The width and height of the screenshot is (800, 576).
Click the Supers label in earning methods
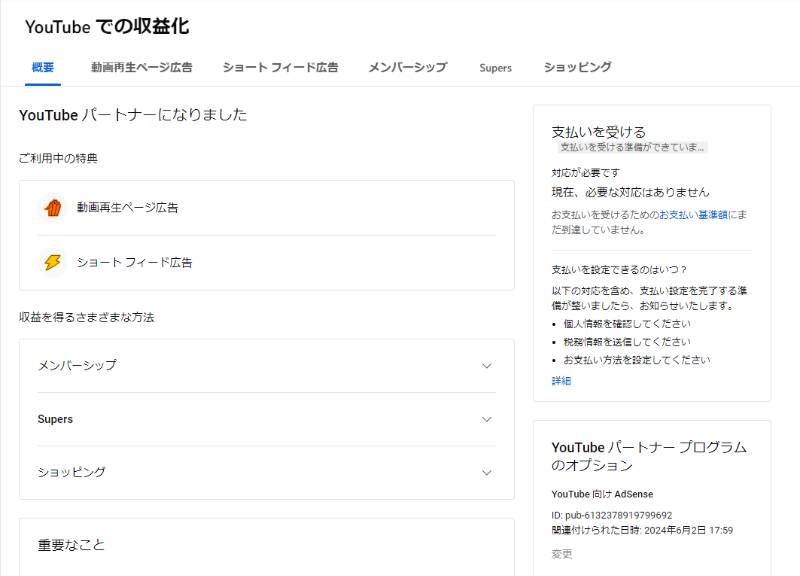coord(55,419)
